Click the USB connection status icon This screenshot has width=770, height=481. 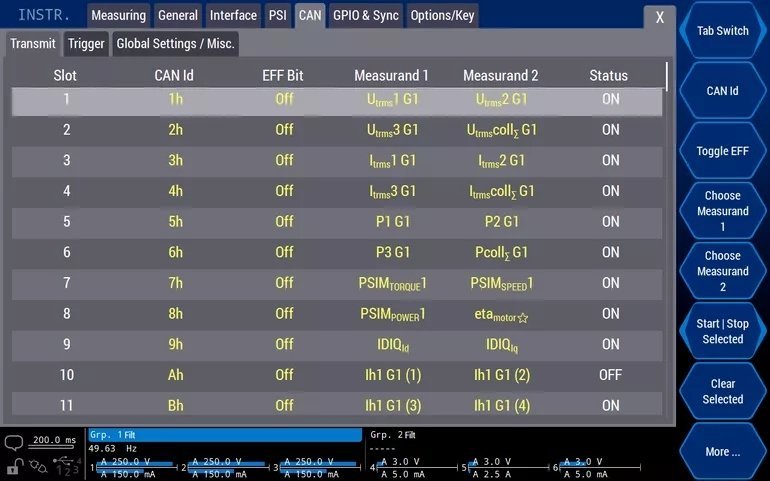[x=64, y=463]
